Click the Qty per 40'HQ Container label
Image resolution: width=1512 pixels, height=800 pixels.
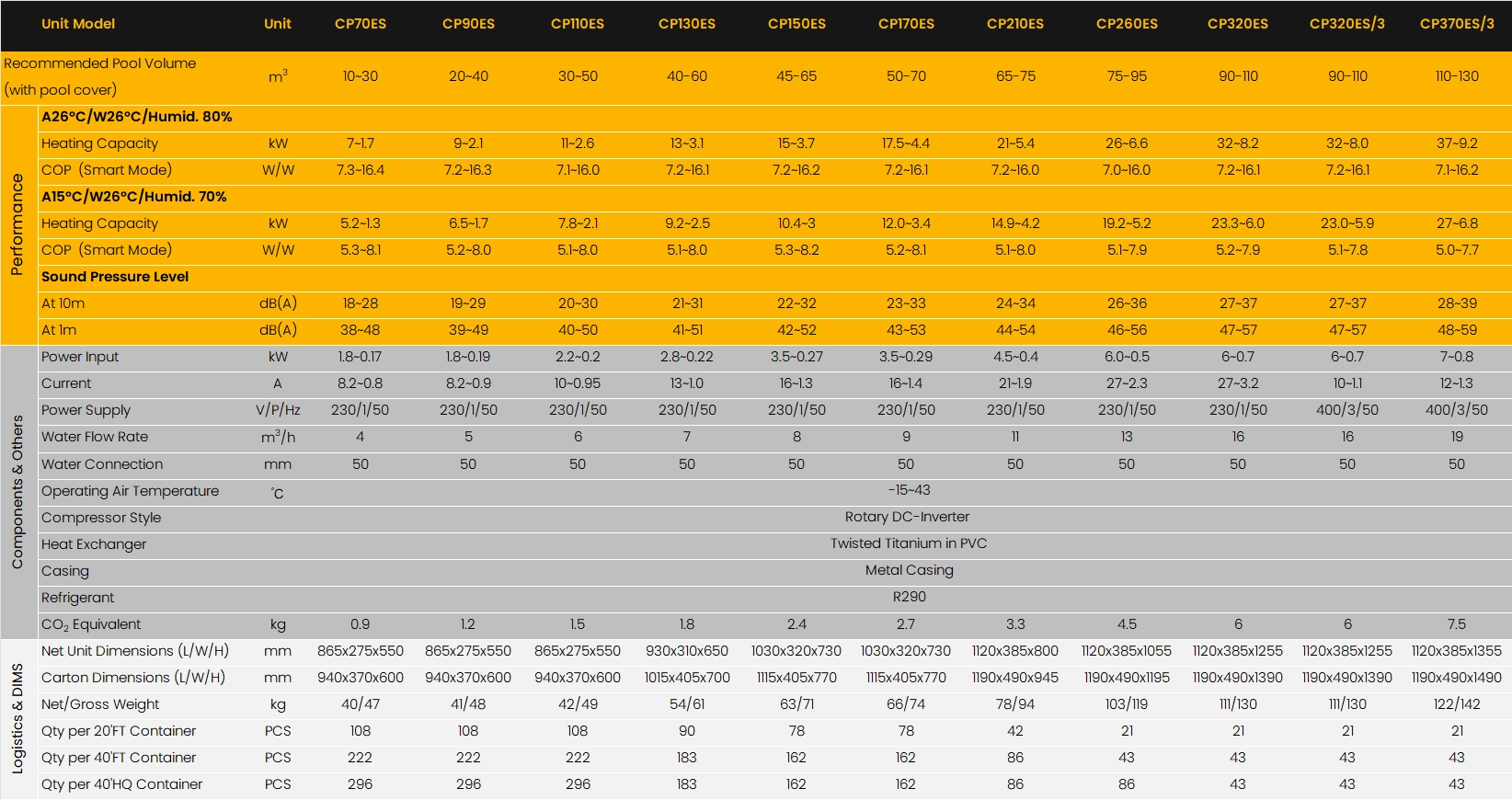[x=121, y=784]
